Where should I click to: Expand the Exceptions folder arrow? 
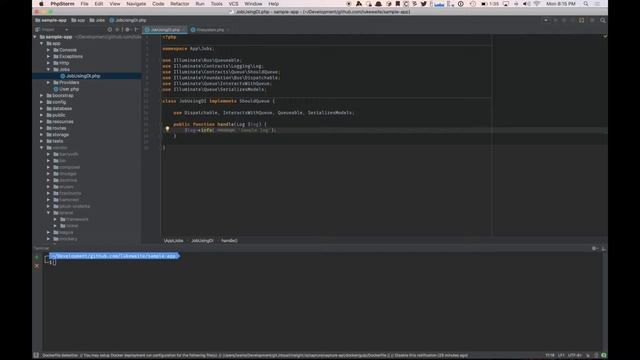pyautogui.click(x=48, y=56)
